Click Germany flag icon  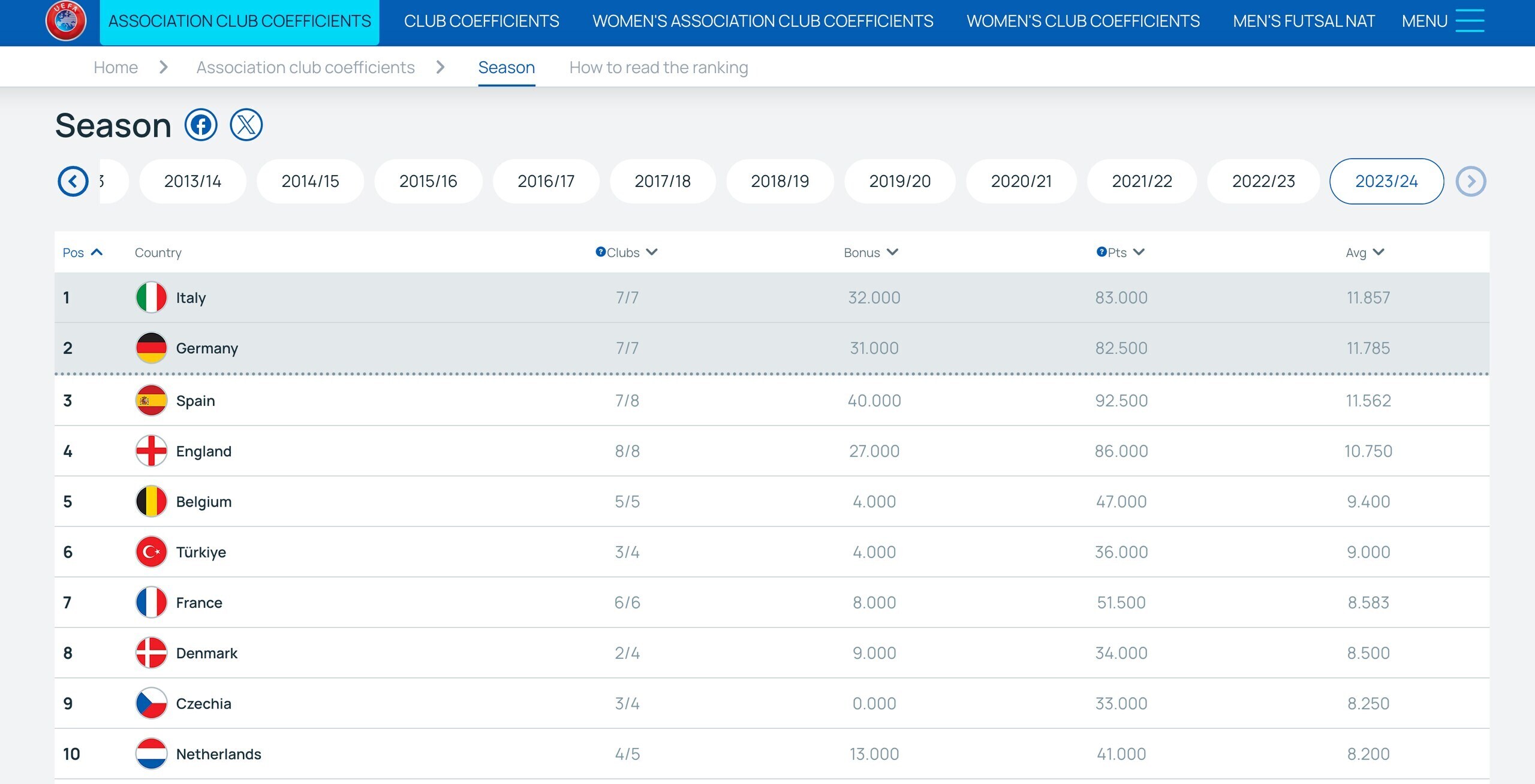tap(151, 348)
